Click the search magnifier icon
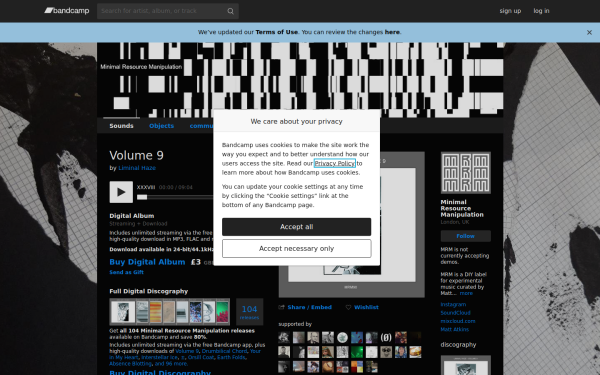 (230, 11)
